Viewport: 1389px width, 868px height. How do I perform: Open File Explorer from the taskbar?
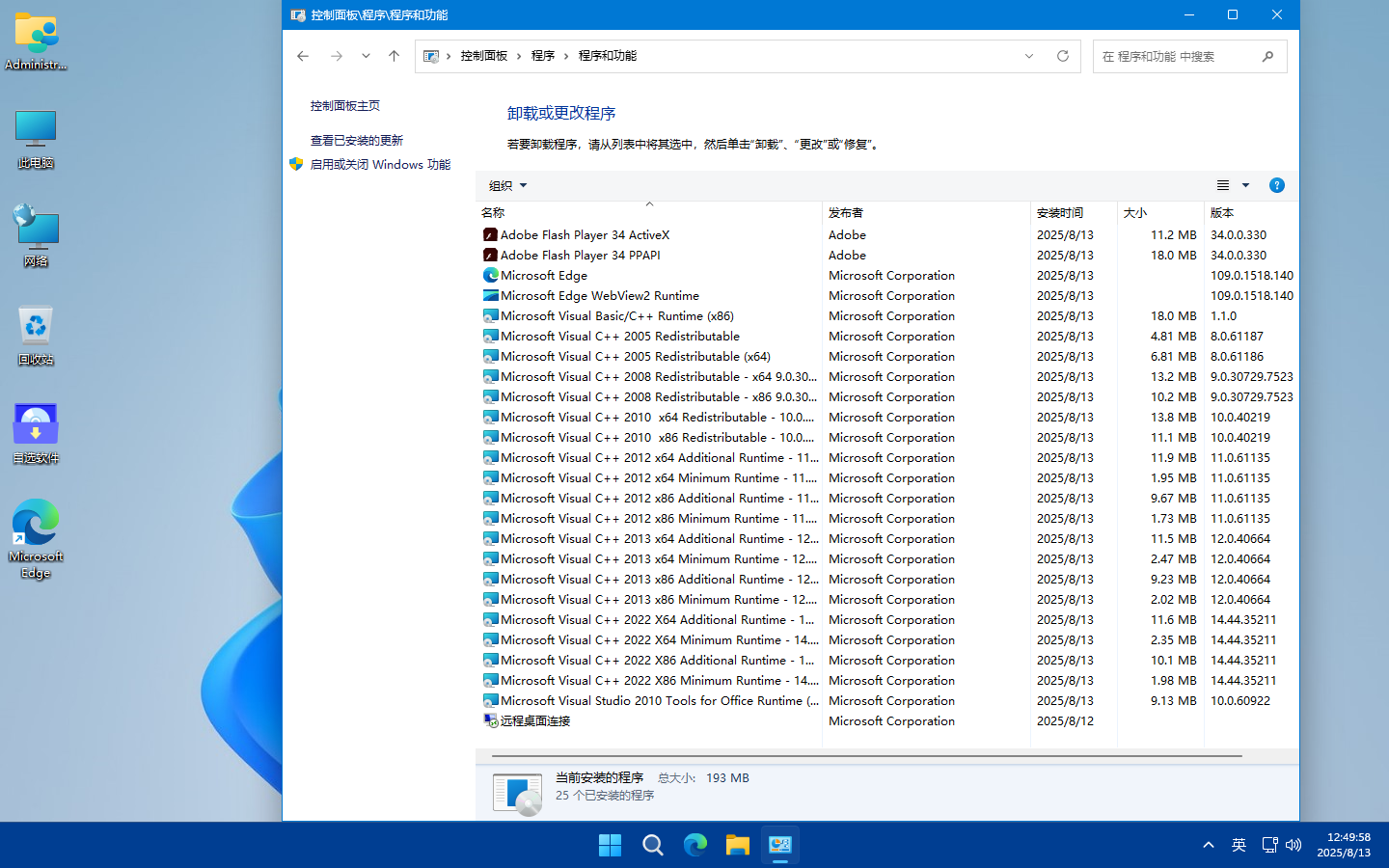[x=737, y=846]
